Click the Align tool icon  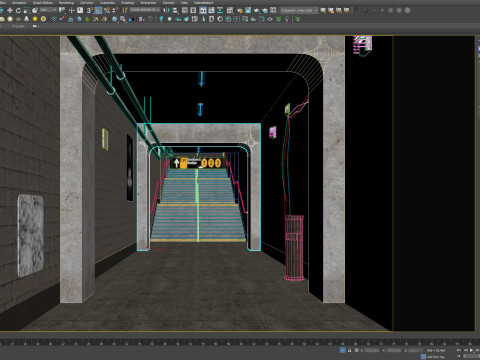click(174, 10)
